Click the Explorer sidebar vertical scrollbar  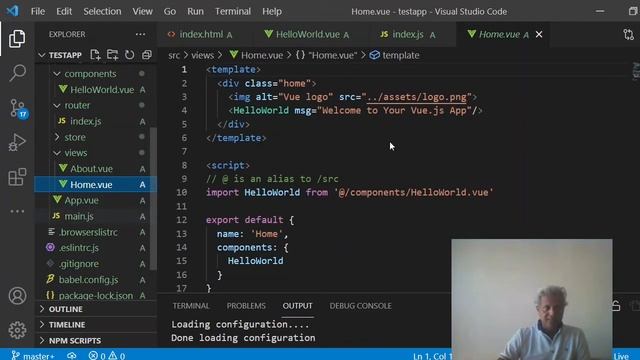click(x=153, y=198)
